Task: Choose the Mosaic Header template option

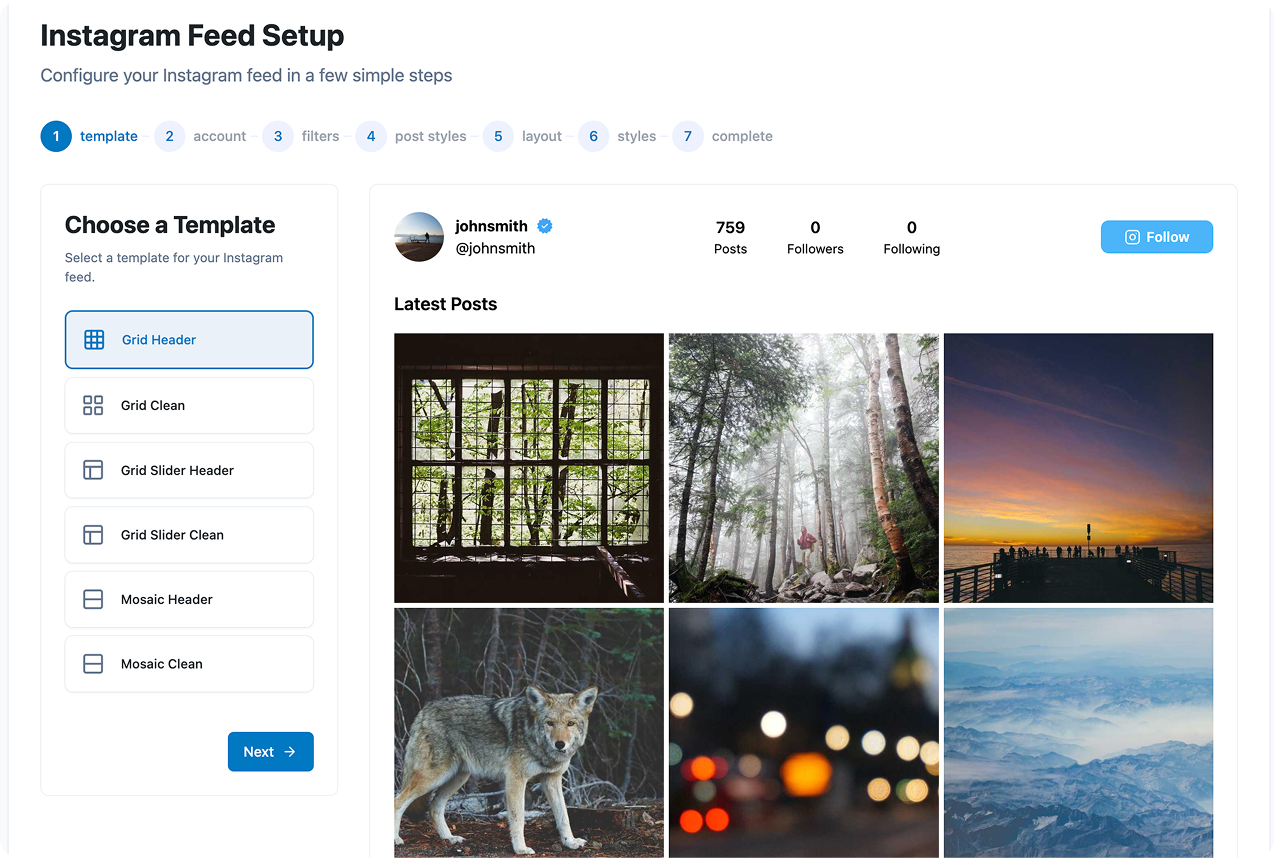Action: (x=189, y=600)
